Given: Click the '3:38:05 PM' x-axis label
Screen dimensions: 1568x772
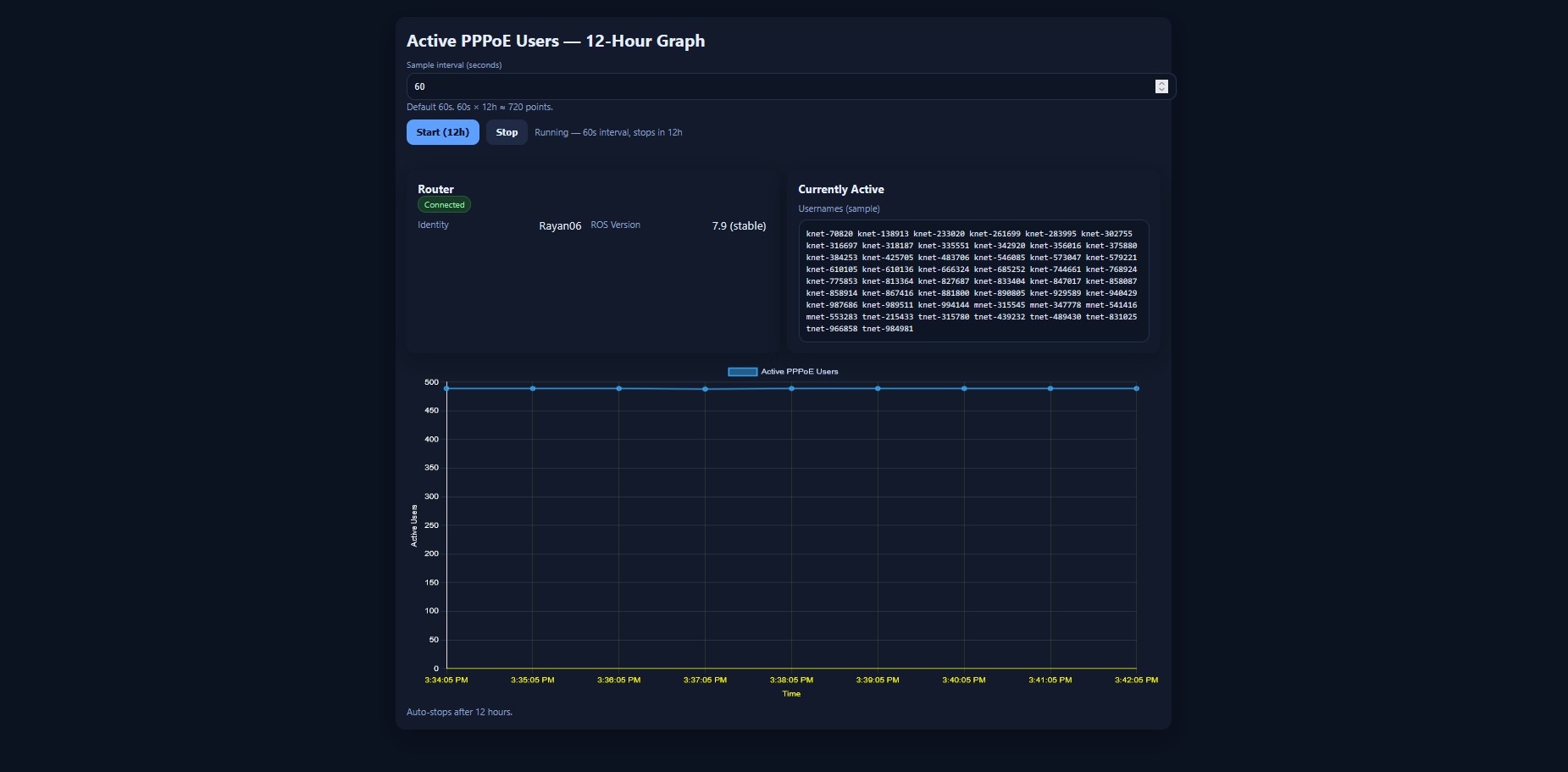Looking at the screenshot, I should pyautogui.click(x=791, y=680).
